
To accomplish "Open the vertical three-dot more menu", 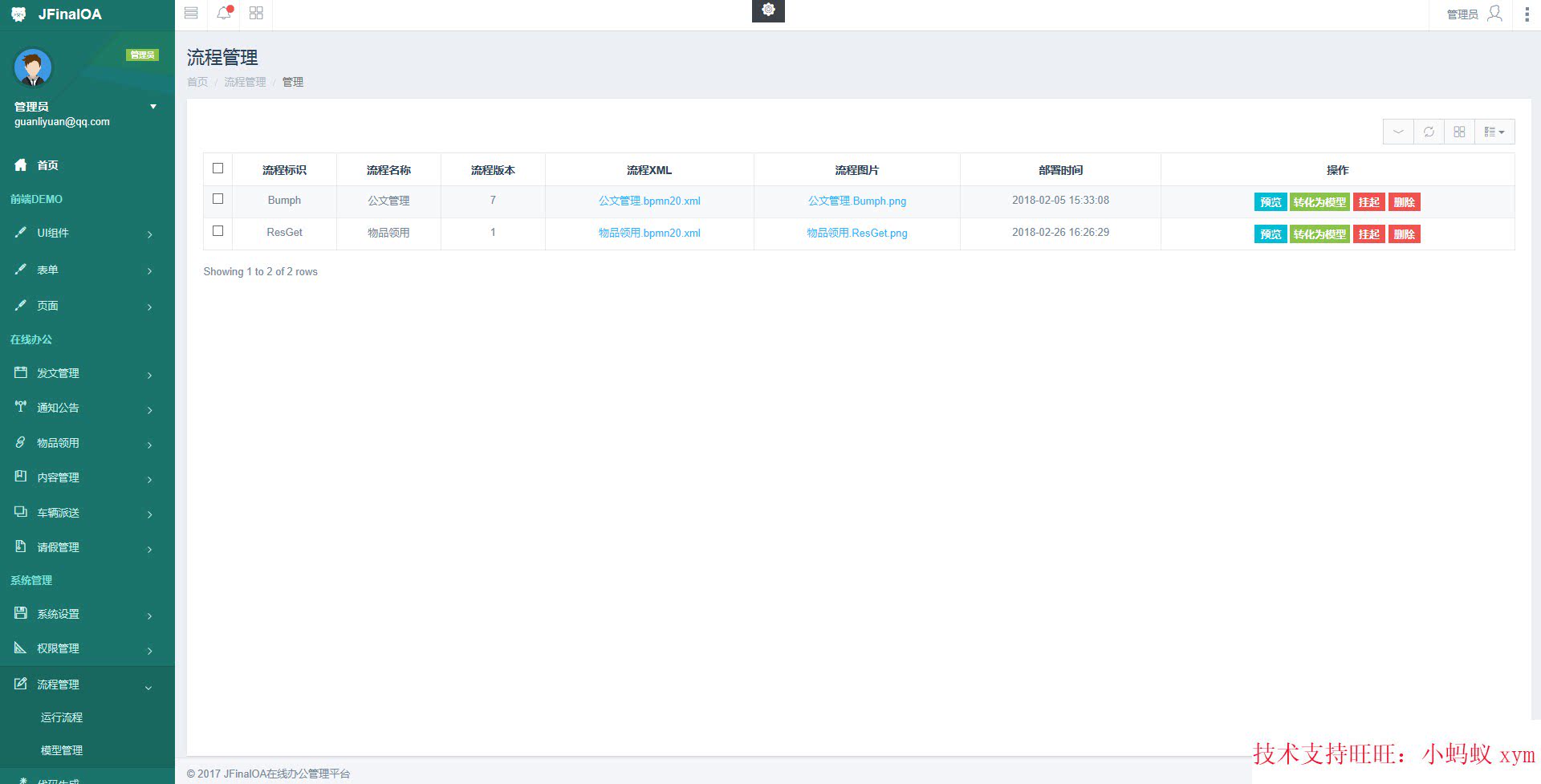I will click(1527, 14).
